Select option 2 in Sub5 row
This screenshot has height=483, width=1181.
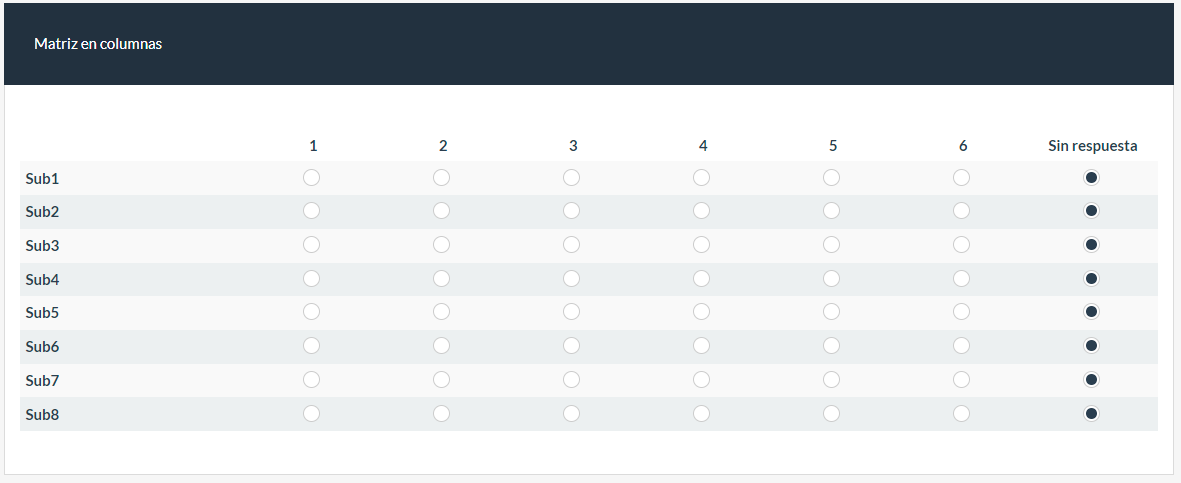pyautogui.click(x=442, y=312)
